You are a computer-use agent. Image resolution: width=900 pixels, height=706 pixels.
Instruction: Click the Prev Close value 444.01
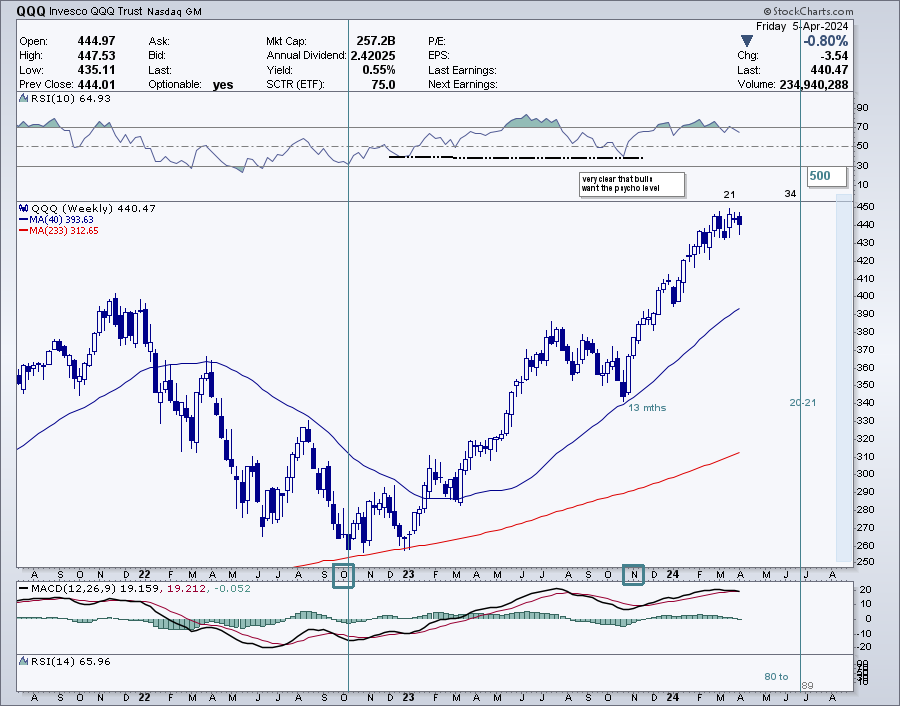coord(96,84)
